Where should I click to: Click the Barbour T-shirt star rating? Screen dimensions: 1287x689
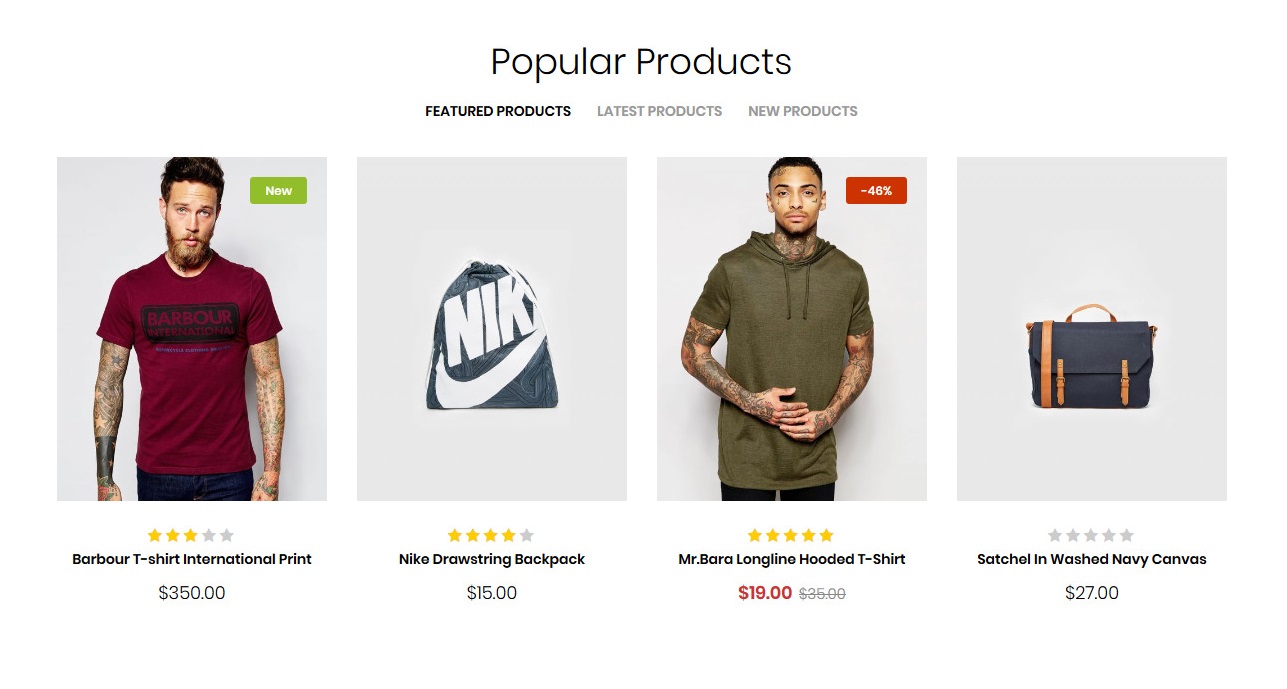(191, 535)
